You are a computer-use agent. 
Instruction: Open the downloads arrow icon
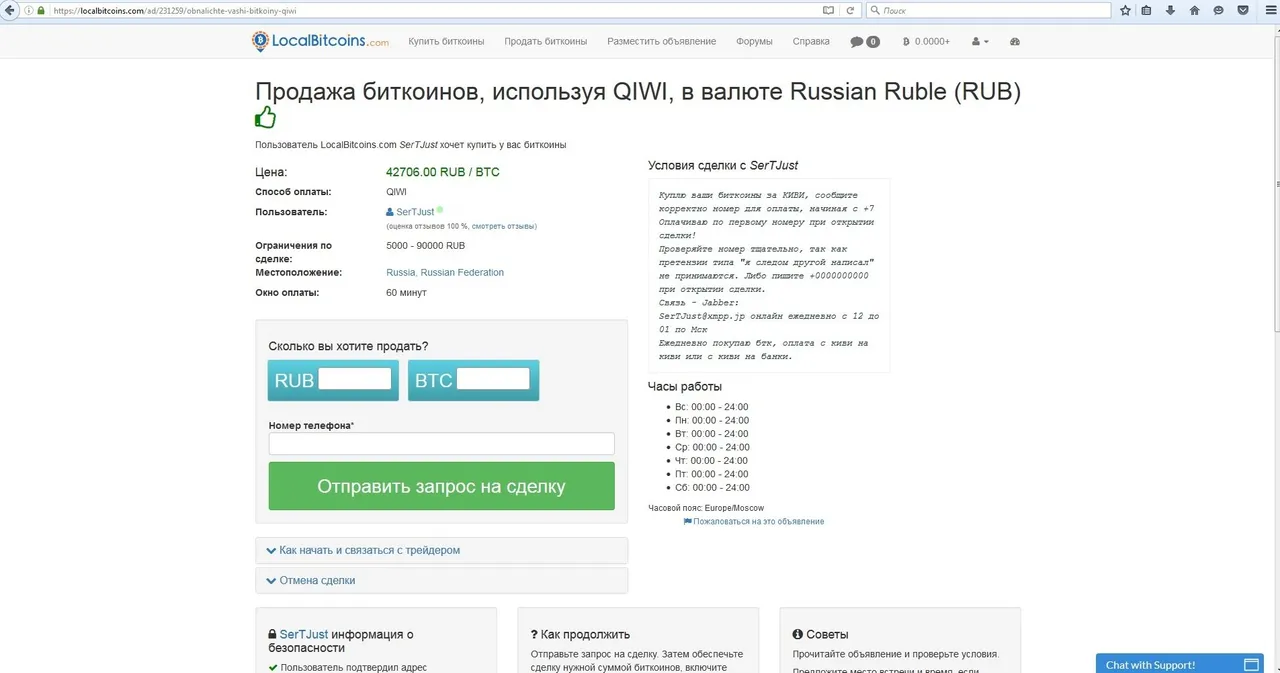1170,10
